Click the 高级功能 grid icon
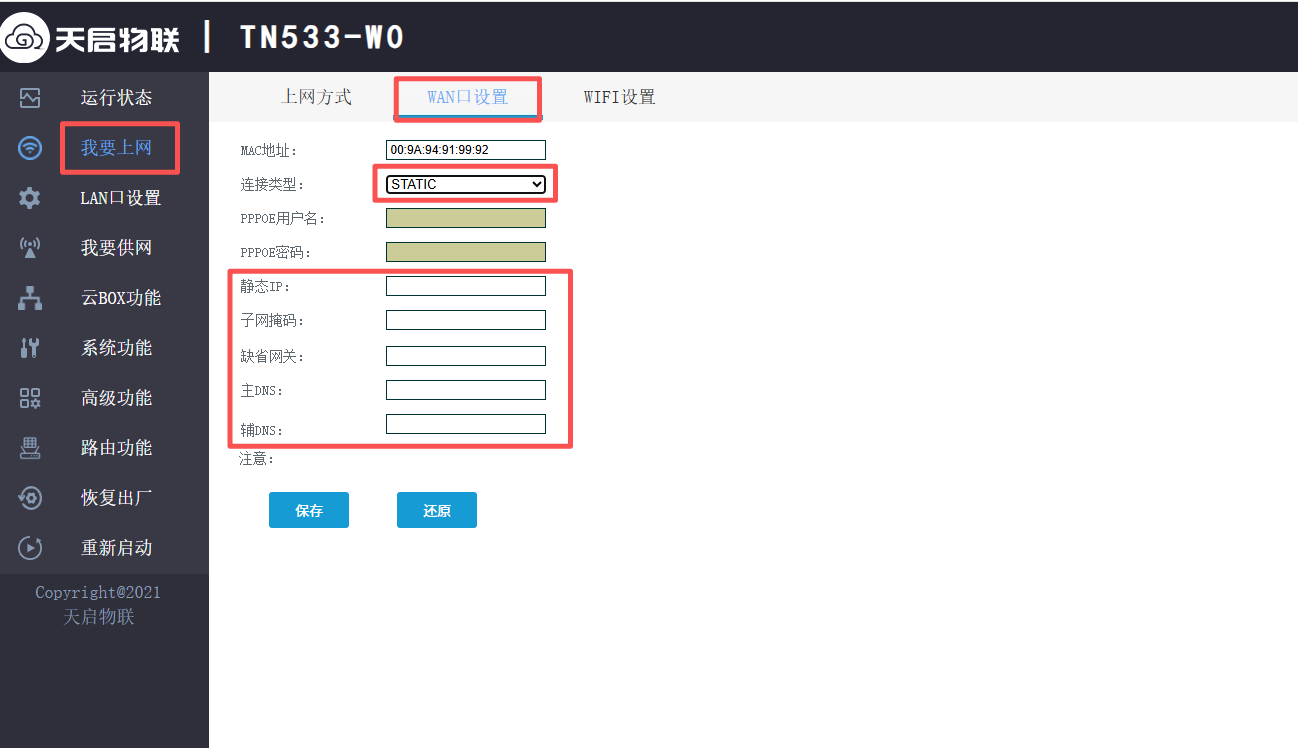The width and height of the screenshot is (1298, 748). coord(30,398)
